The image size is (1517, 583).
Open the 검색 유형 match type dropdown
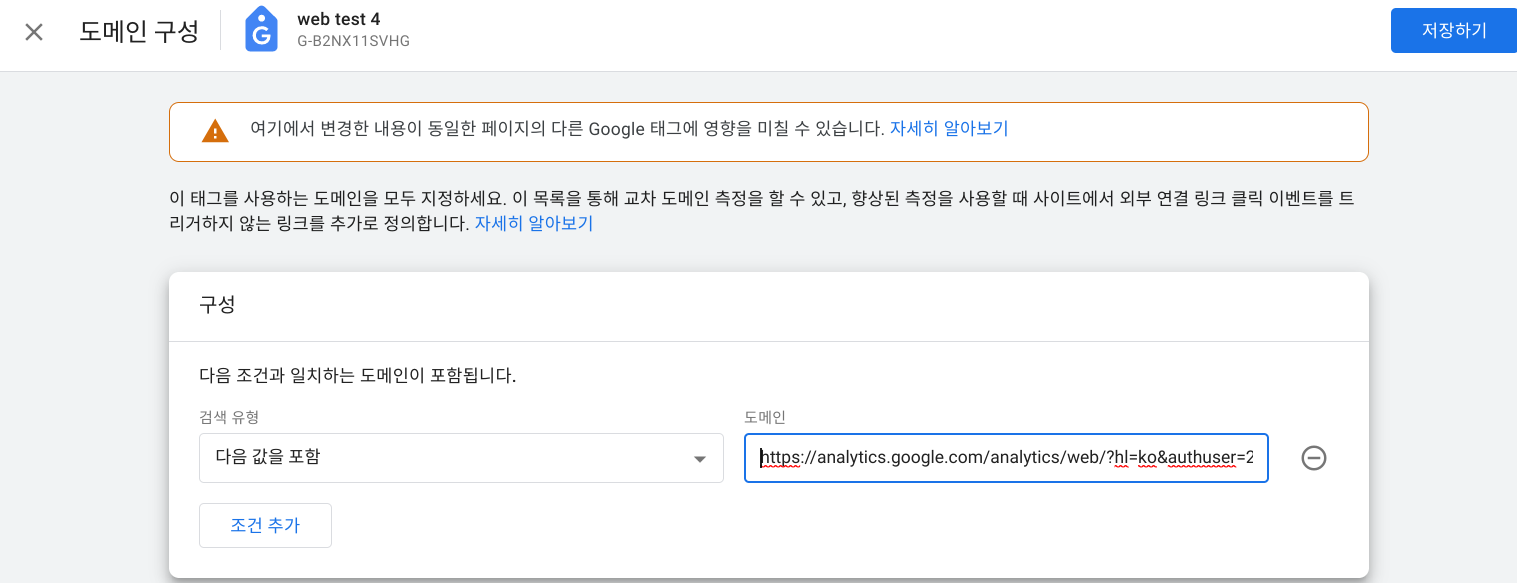(461, 458)
